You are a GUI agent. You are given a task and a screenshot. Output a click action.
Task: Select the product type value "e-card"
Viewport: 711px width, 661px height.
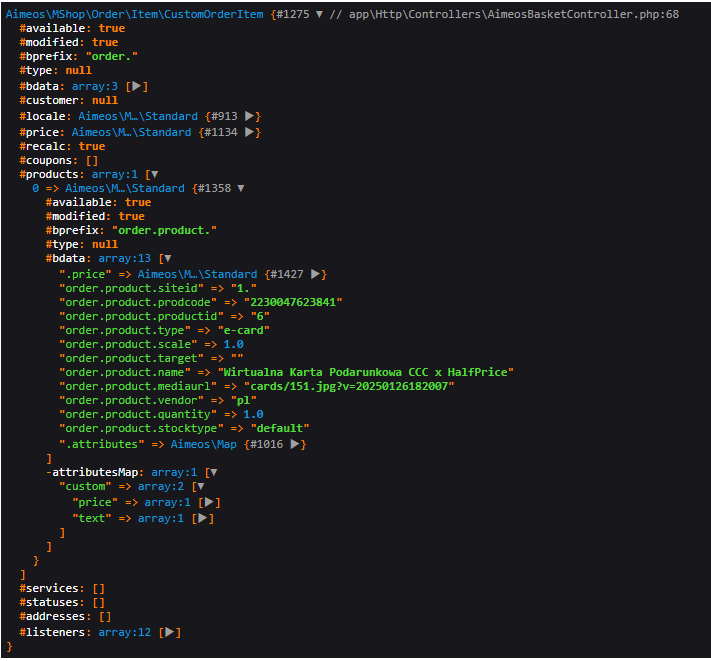coord(243,330)
